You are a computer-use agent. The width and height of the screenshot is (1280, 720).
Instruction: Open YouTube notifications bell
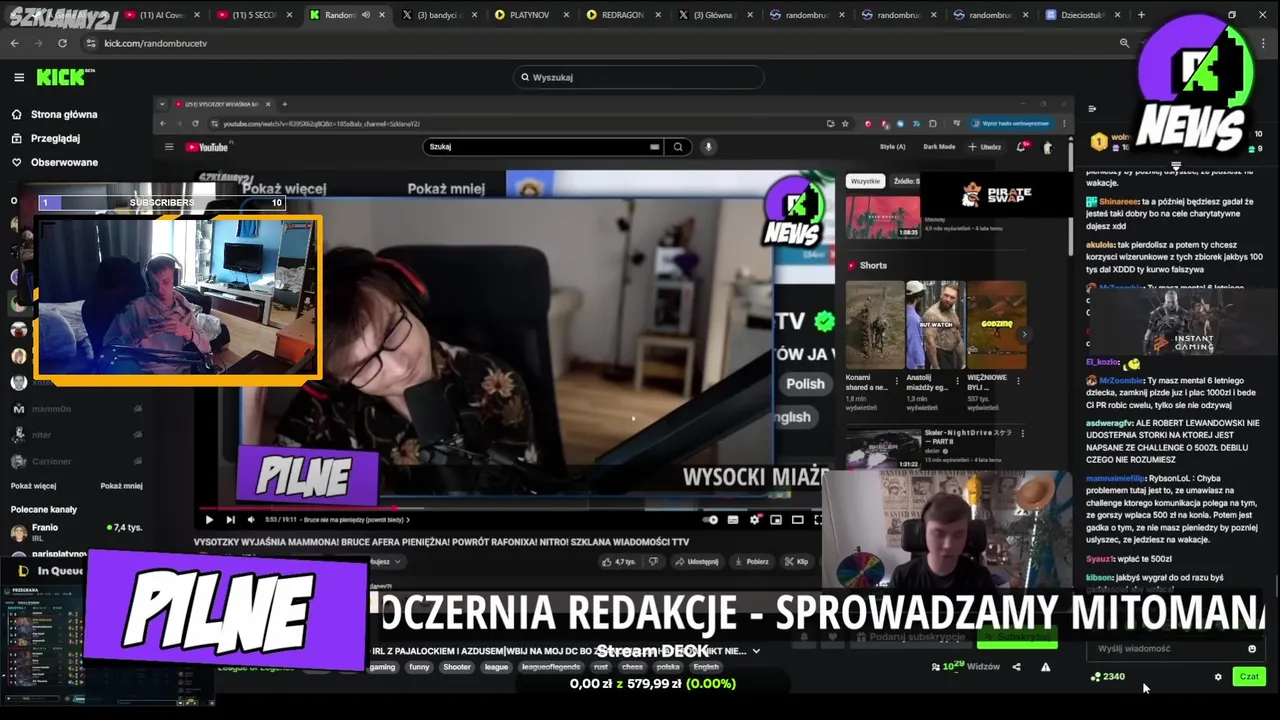coord(1022,147)
